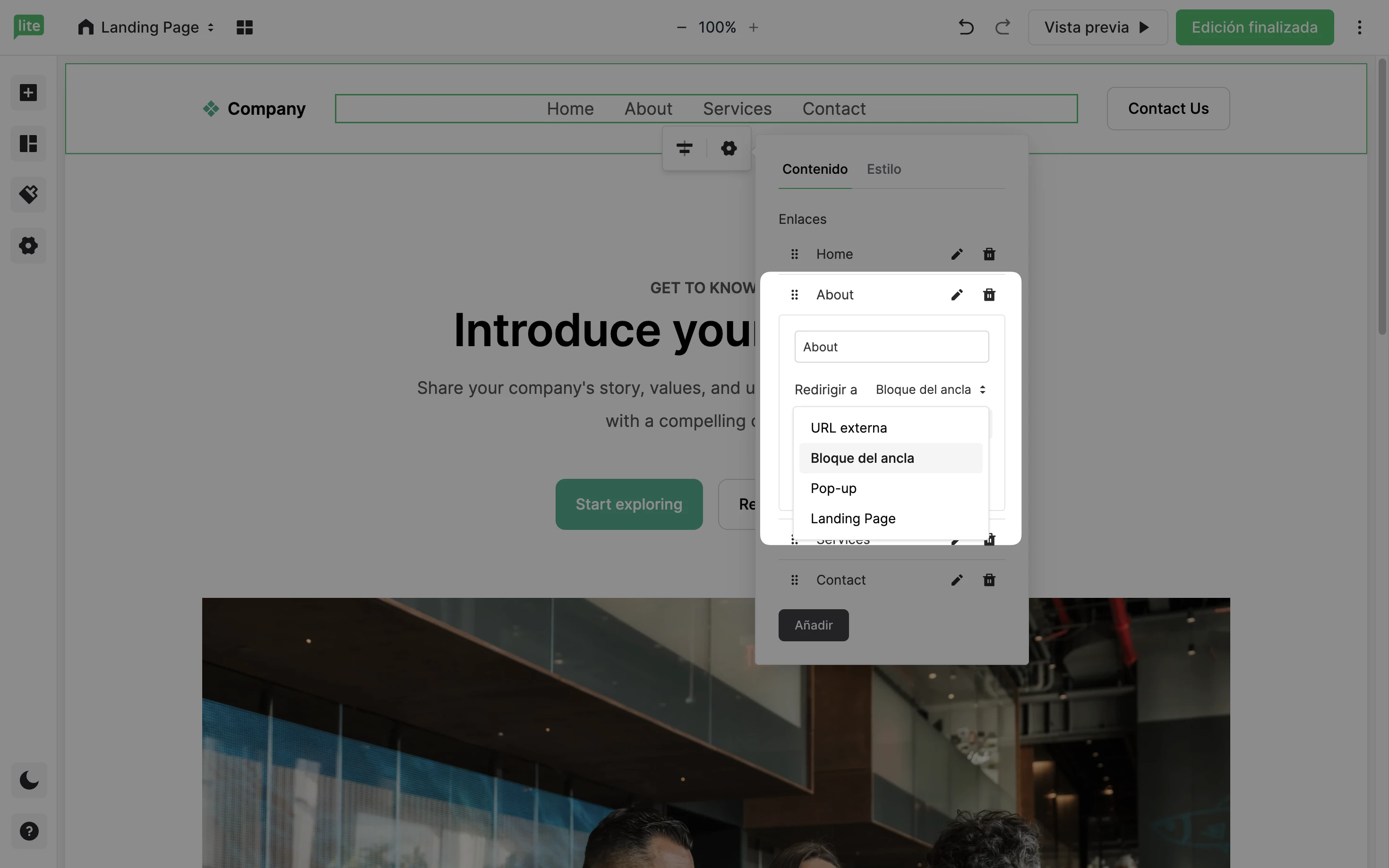Viewport: 1389px width, 868px height.
Task: Click the add block plus icon in sidebar
Action: coord(28,93)
